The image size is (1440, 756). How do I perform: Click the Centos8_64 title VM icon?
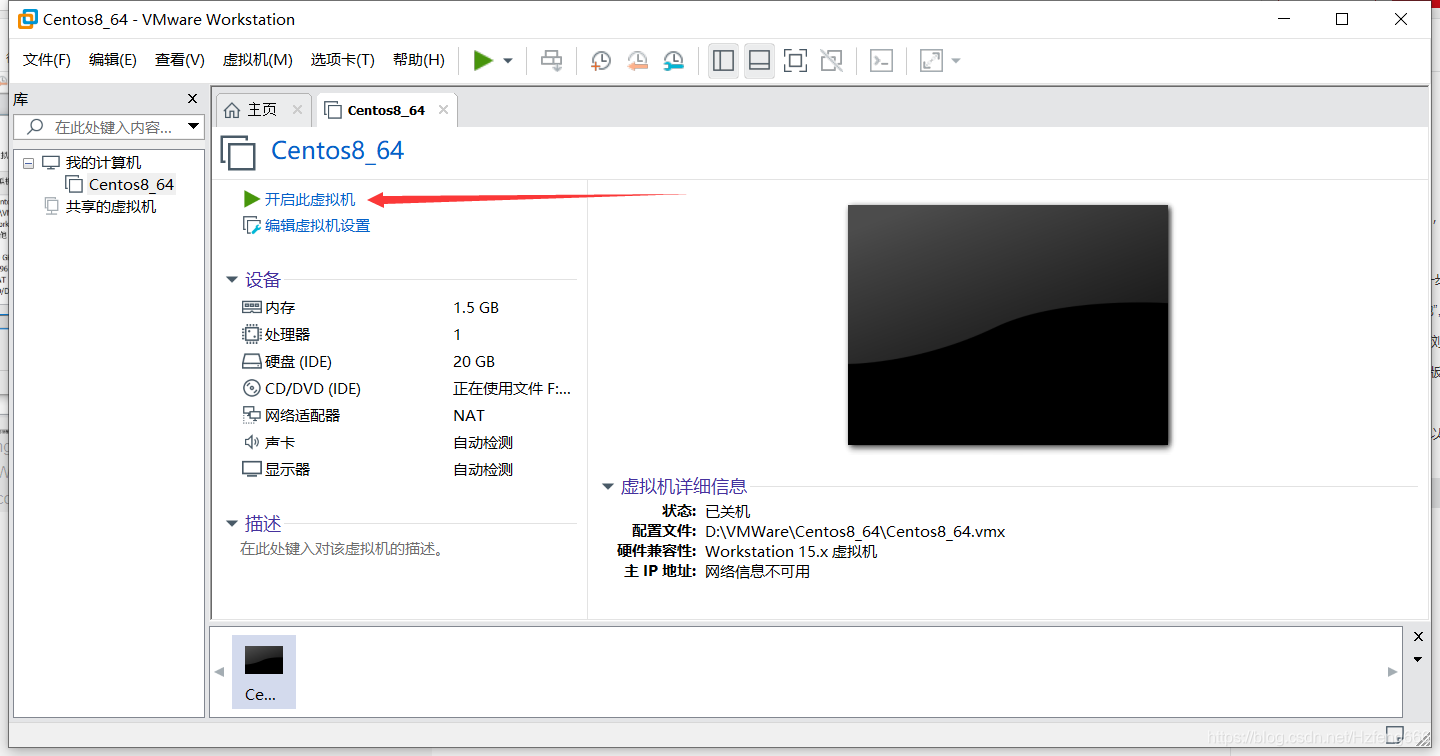(x=238, y=152)
